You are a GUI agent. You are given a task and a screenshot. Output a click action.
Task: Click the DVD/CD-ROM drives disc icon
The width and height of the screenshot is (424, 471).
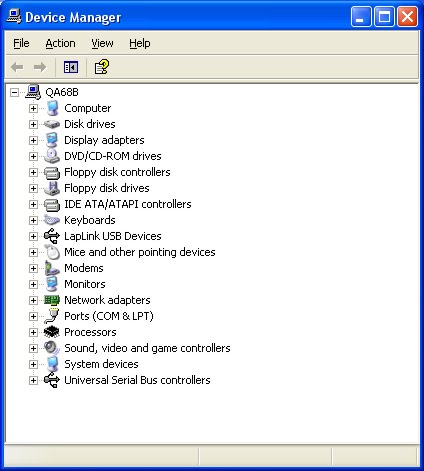[x=52, y=156]
